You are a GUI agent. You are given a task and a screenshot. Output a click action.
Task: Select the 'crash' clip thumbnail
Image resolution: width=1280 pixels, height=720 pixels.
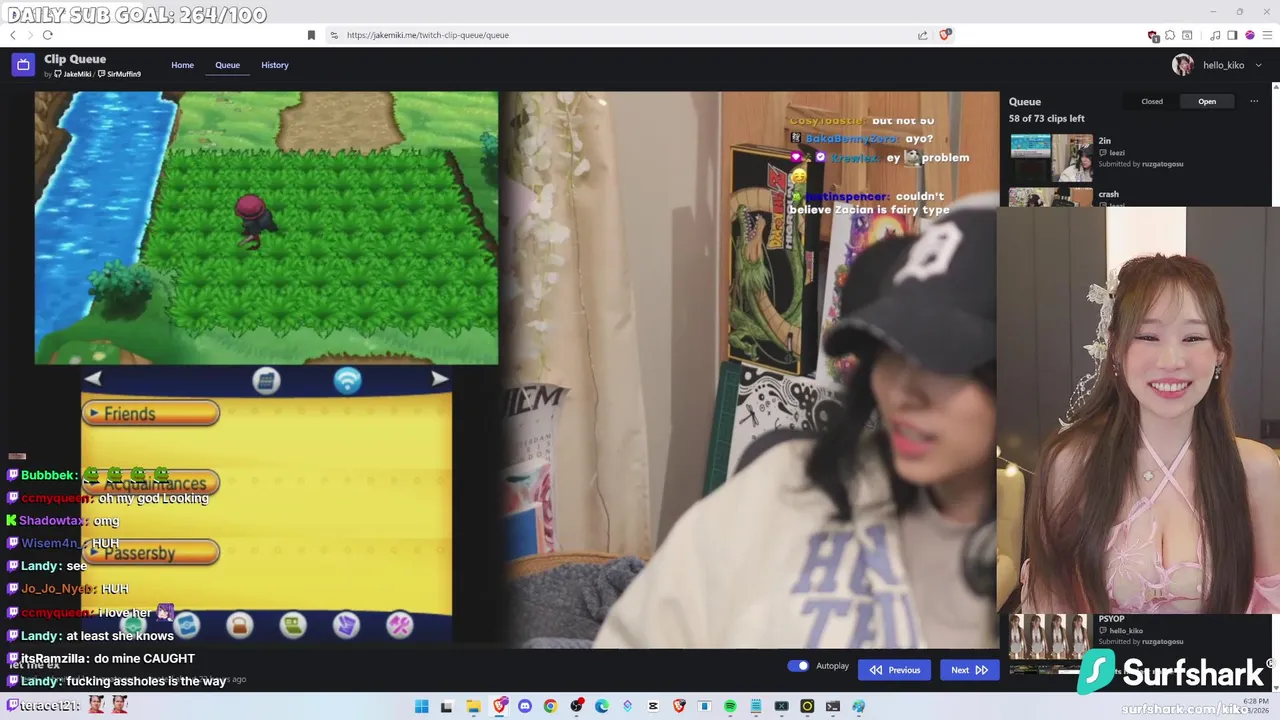pos(1051,198)
